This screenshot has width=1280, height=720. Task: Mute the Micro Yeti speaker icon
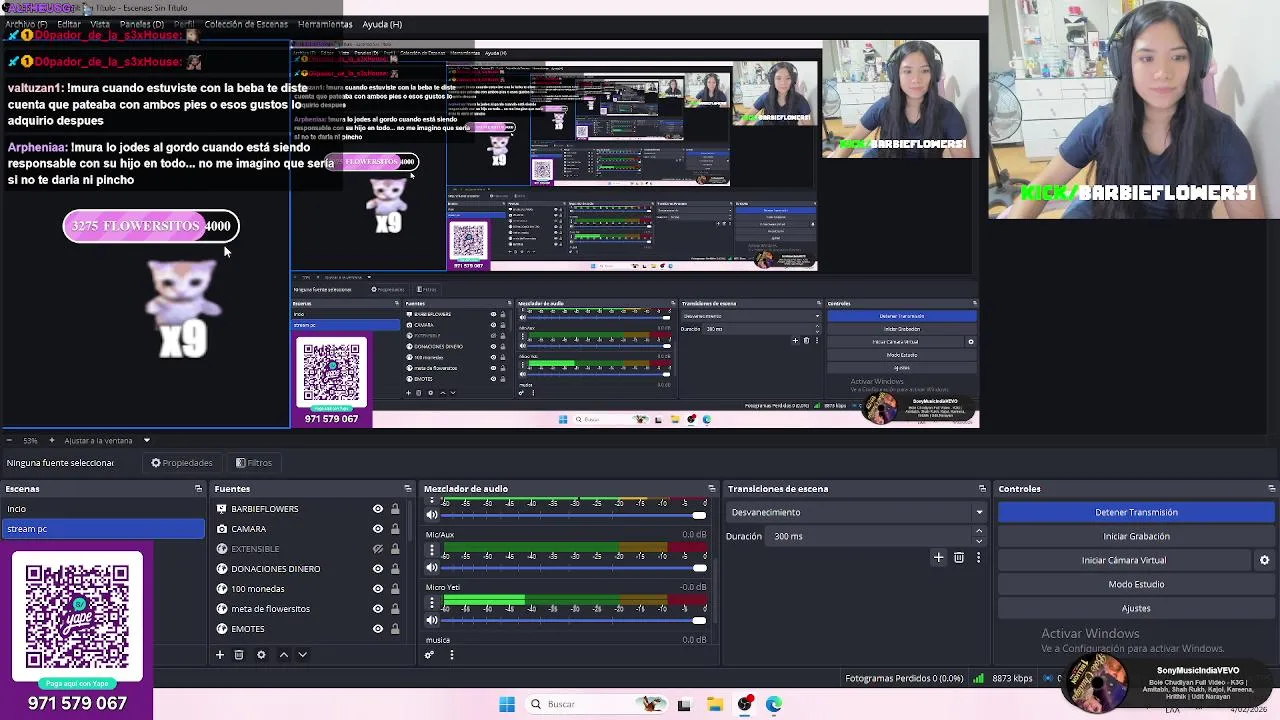pyautogui.click(x=432, y=620)
